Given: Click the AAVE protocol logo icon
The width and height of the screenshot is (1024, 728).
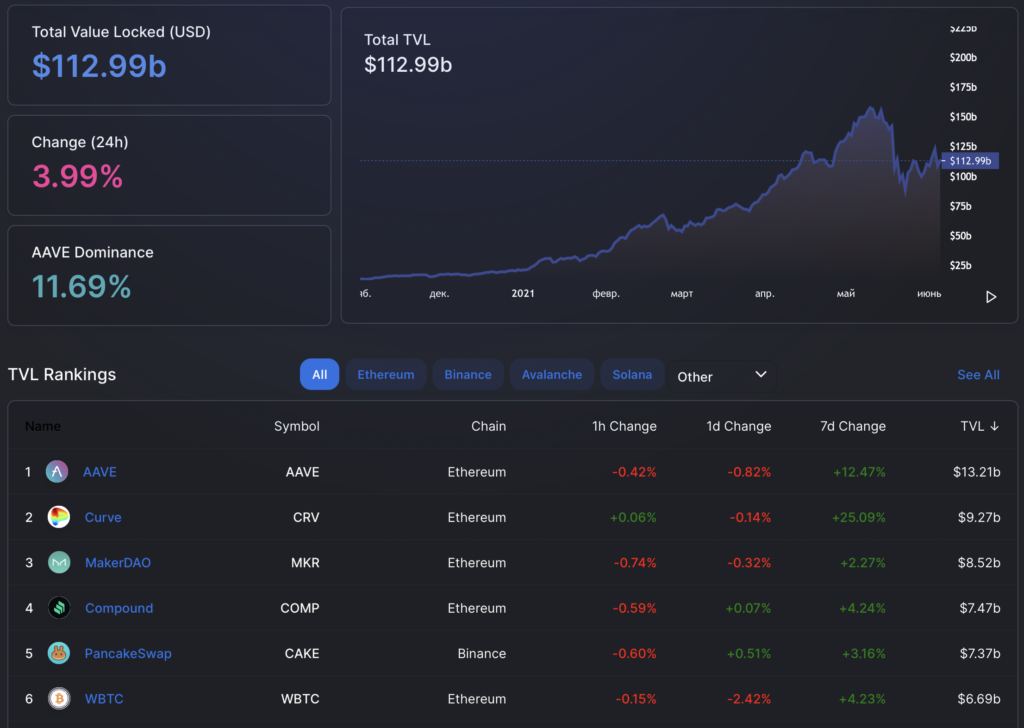Looking at the screenshot, I should click(58, 472).
